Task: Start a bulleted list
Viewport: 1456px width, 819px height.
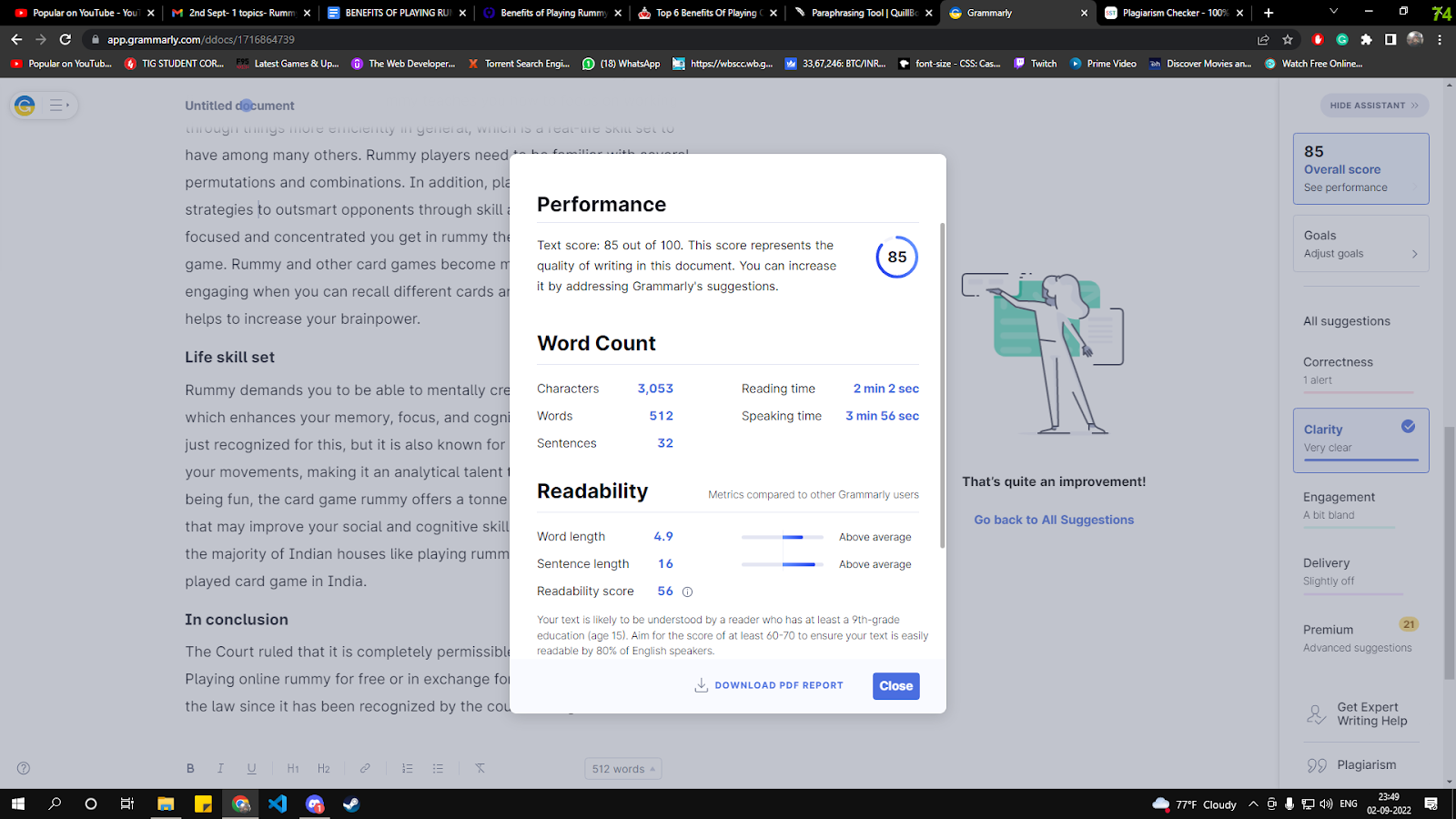Action: (x=438, y=768)
